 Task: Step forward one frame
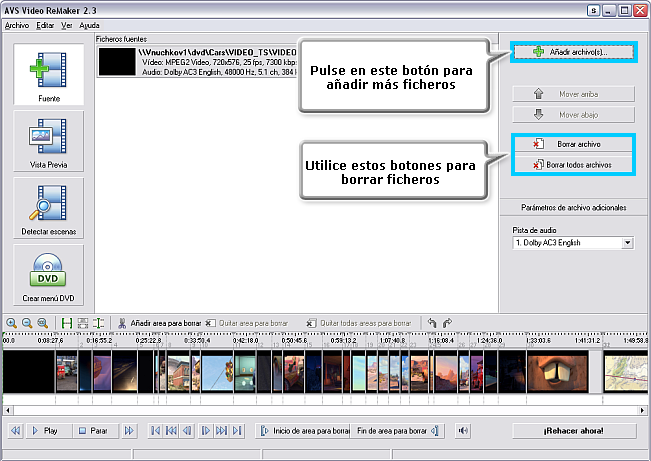(206, 431)
